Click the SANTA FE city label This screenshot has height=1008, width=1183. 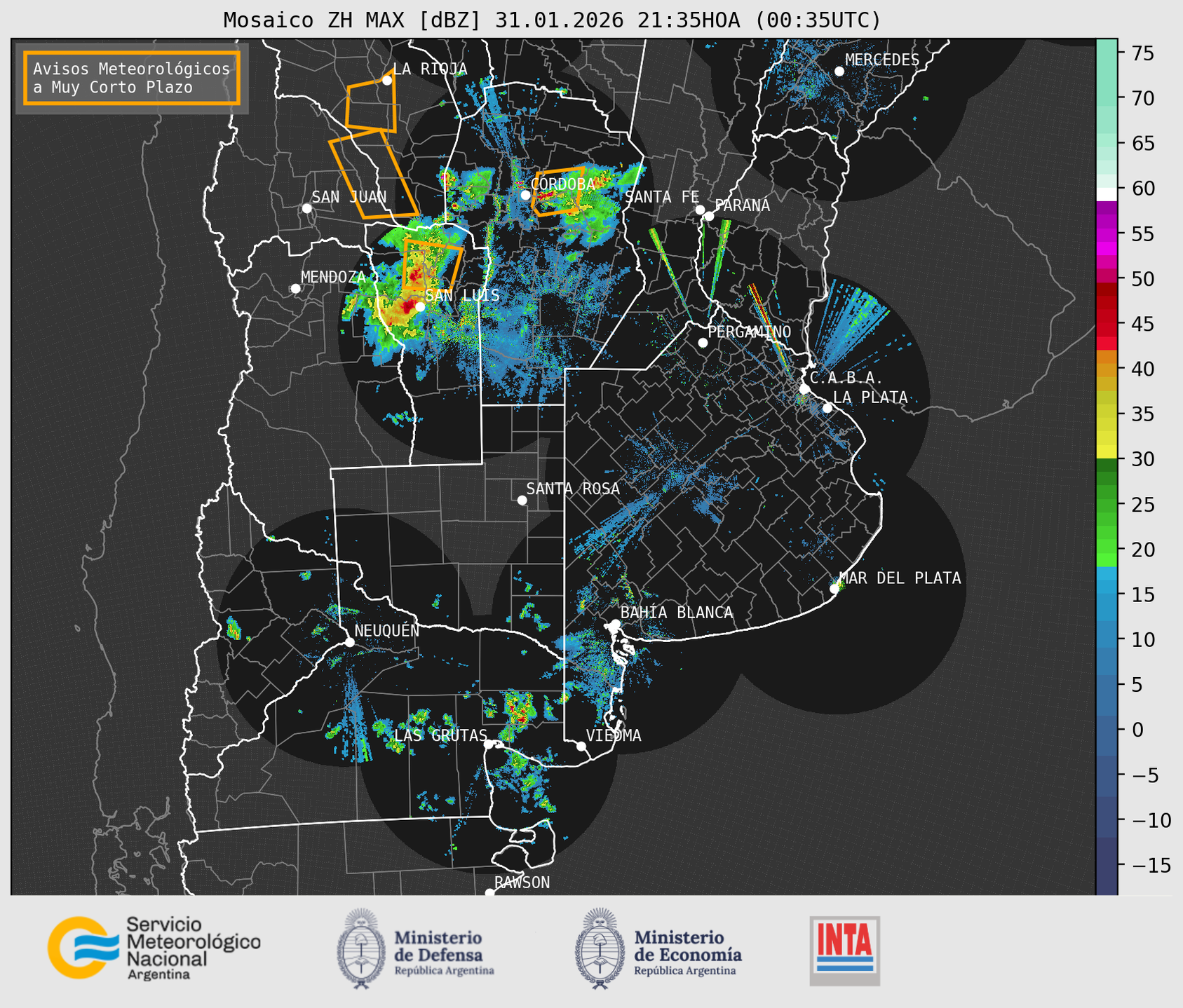pyautogui.click(x=663, y=197)
